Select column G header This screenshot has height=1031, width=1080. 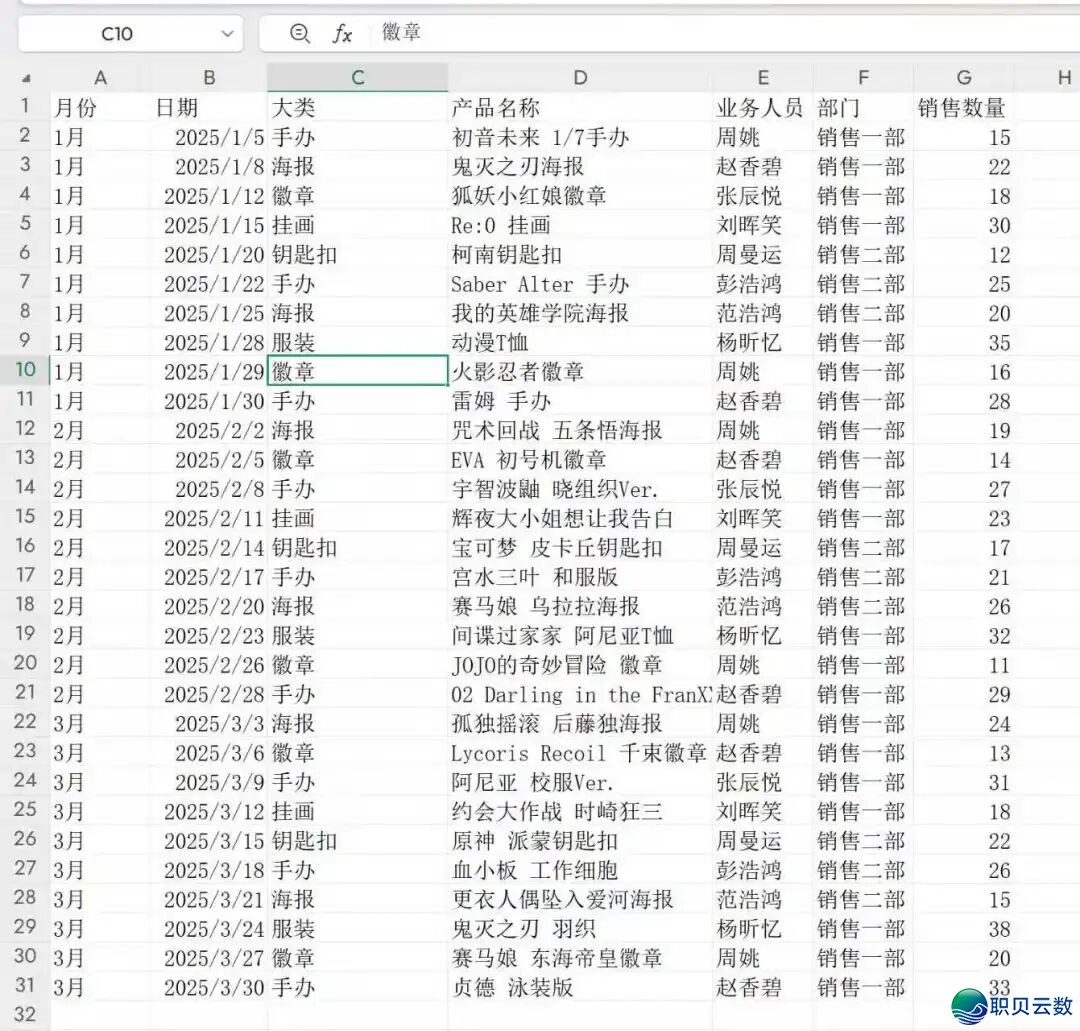(964, 78)
